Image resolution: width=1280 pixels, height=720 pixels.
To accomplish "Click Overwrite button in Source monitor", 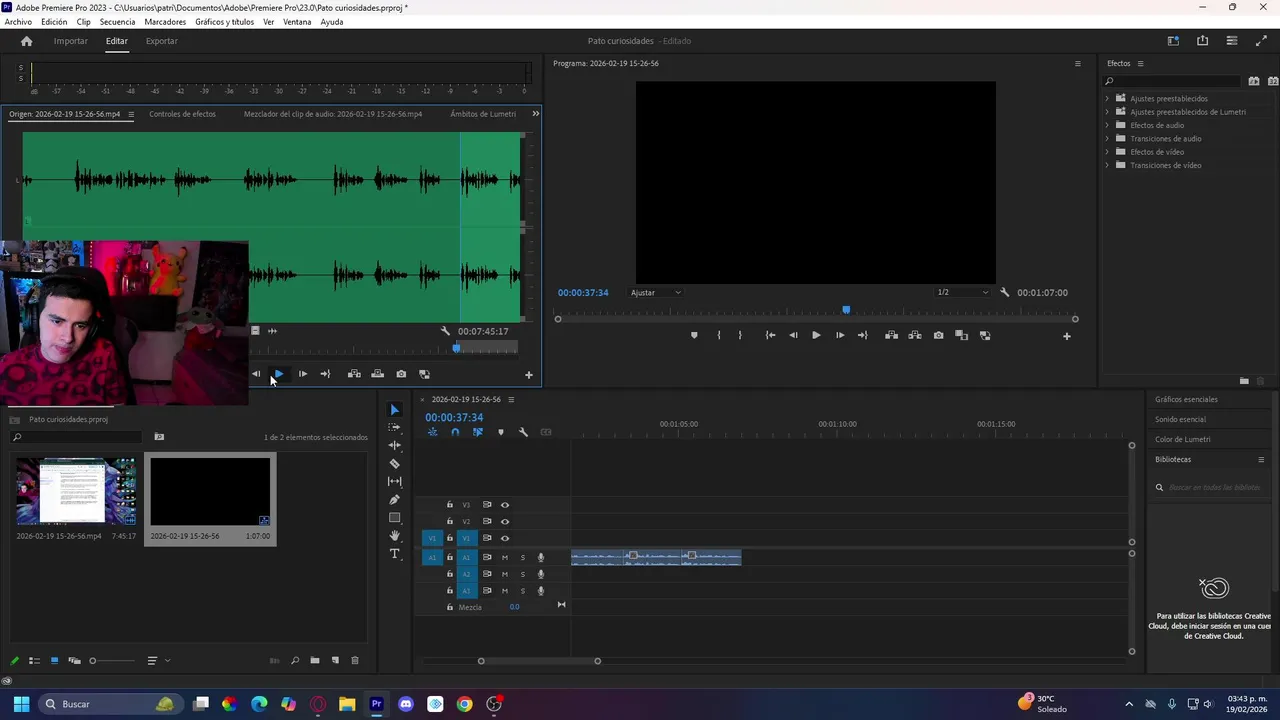I will [x=377, y=374].
